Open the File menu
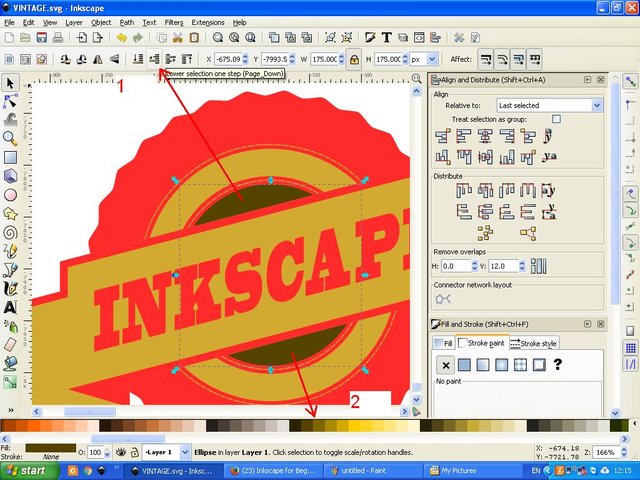640x480 pixels. [x=9, y=22]
